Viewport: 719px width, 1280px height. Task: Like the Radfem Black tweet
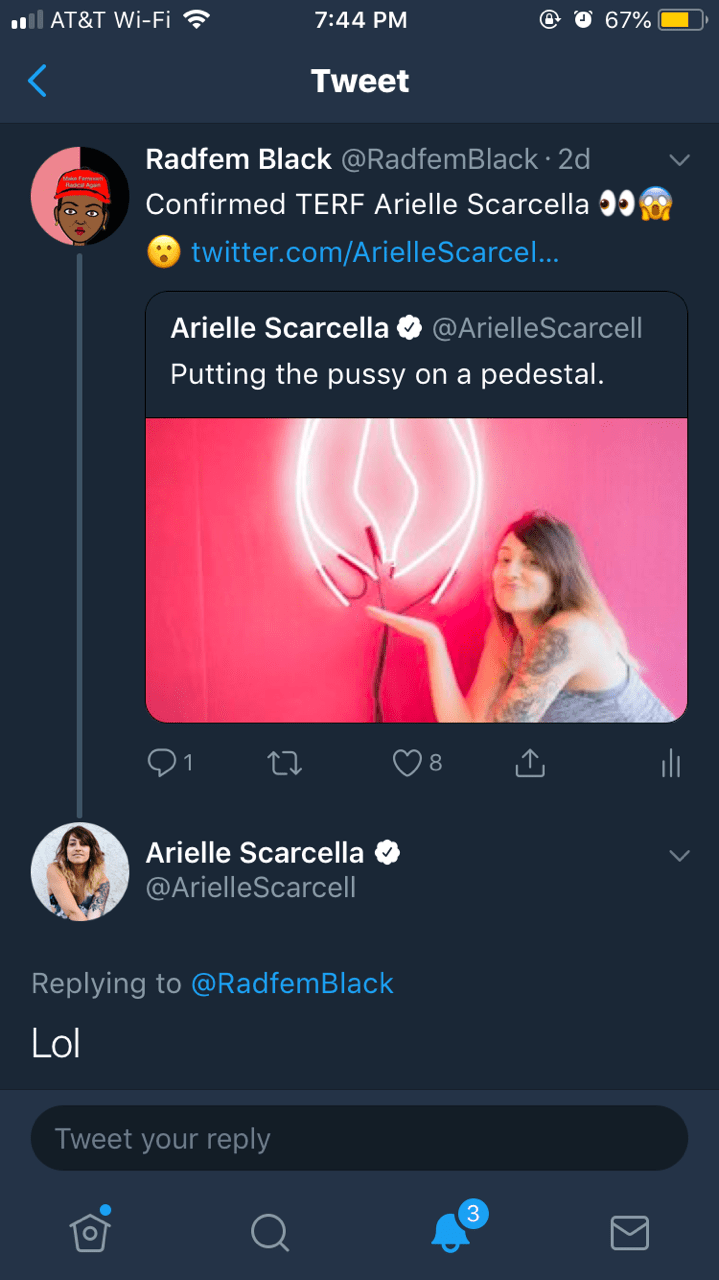407,764
